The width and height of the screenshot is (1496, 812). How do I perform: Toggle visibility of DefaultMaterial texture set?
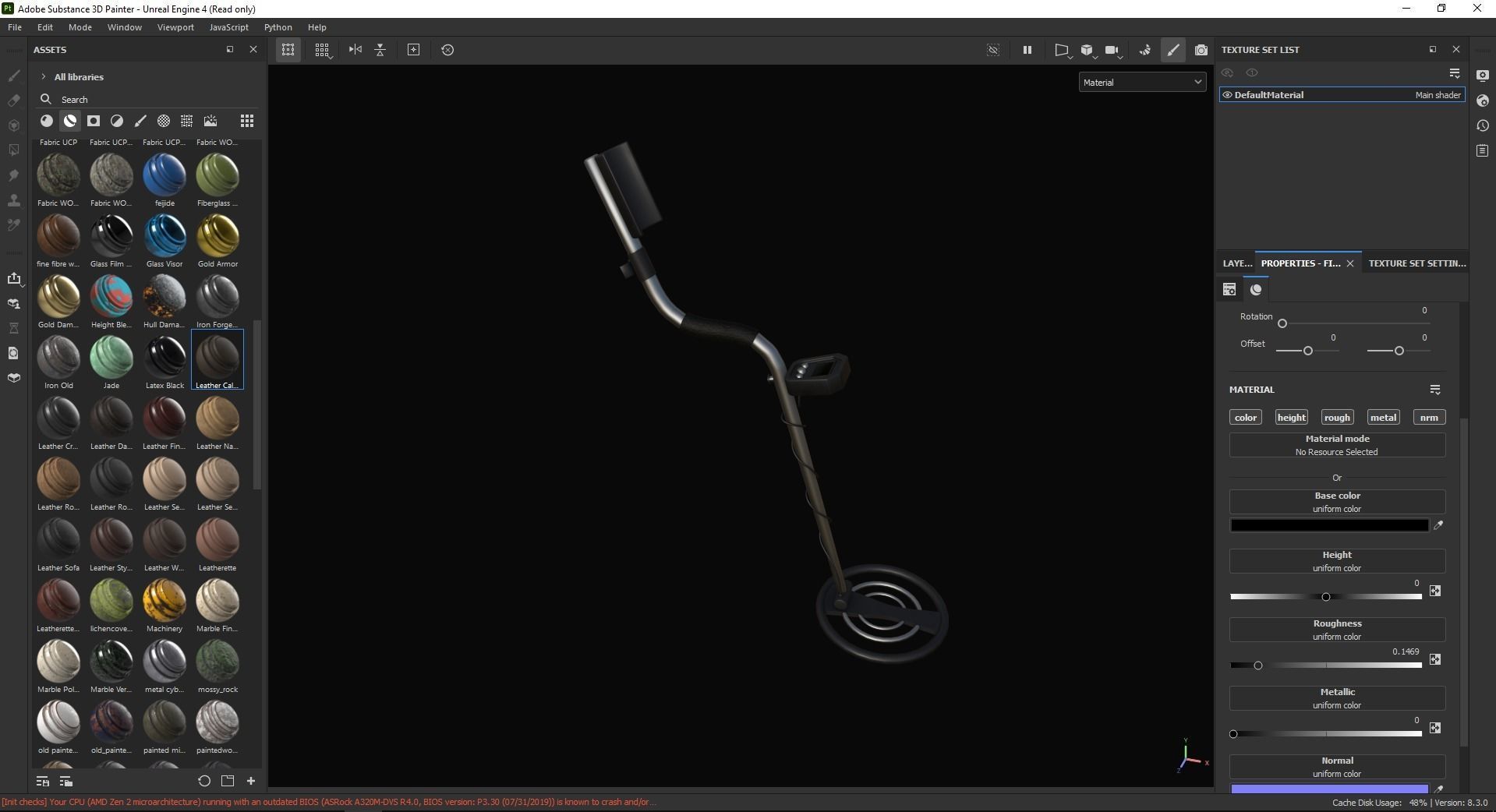(1227, 95)
